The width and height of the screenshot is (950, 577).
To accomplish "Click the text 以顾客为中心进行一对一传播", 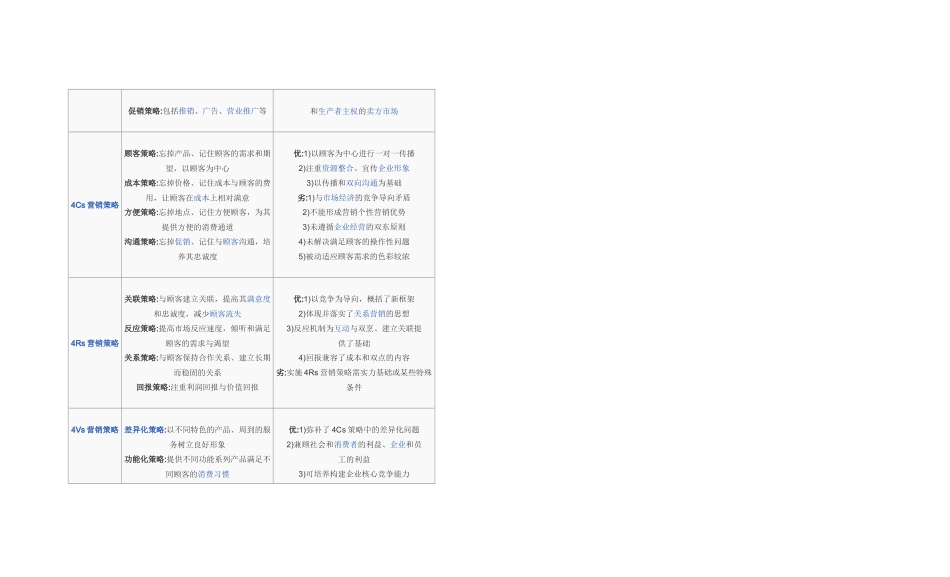I will [x=363, y=153].
